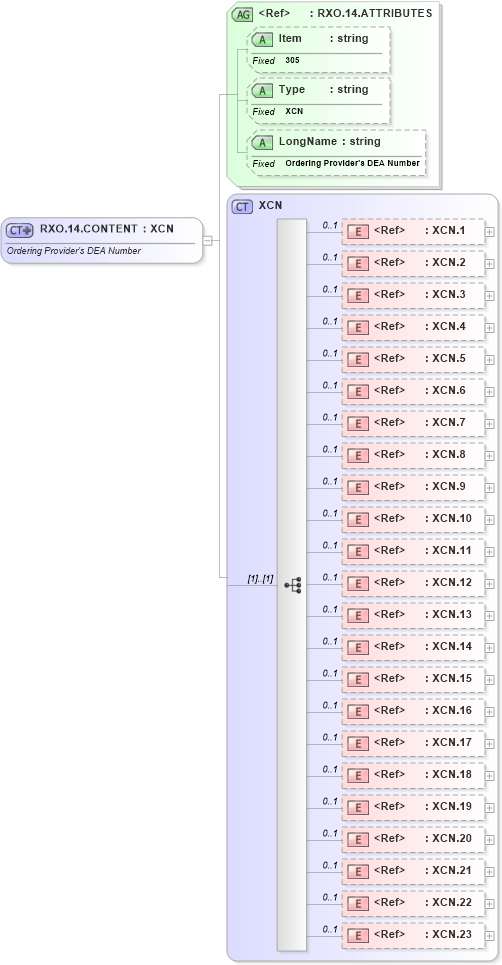This screenshot has width=502, height=965.
Task: Click the CT+ icon of RXO.14.CONTENT
Action: 19,230
